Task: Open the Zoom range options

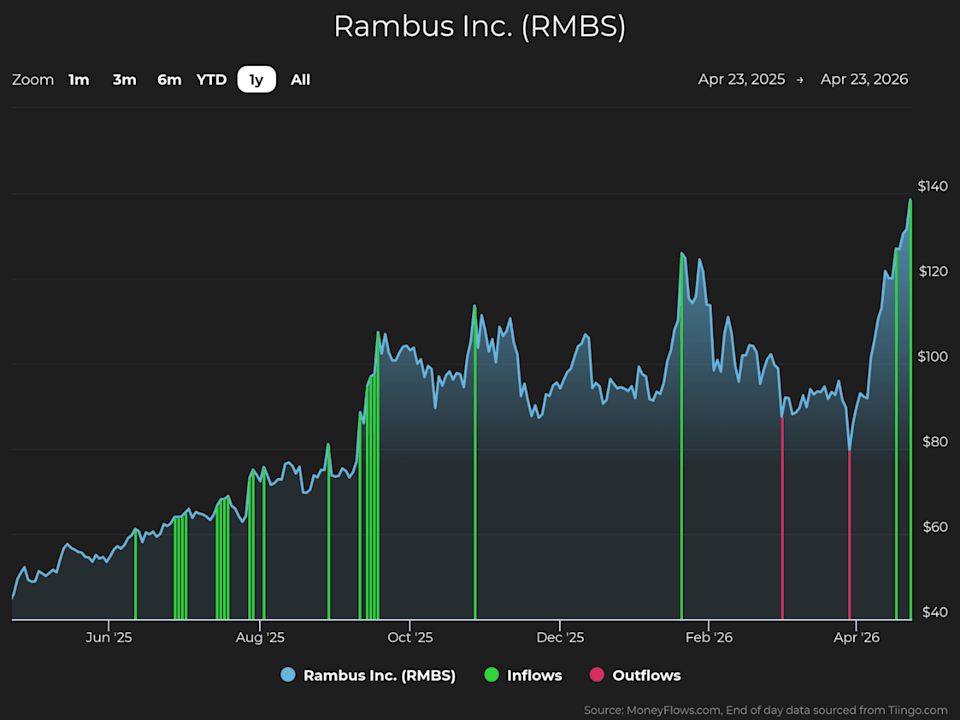Action: click(x=32, y=79)
